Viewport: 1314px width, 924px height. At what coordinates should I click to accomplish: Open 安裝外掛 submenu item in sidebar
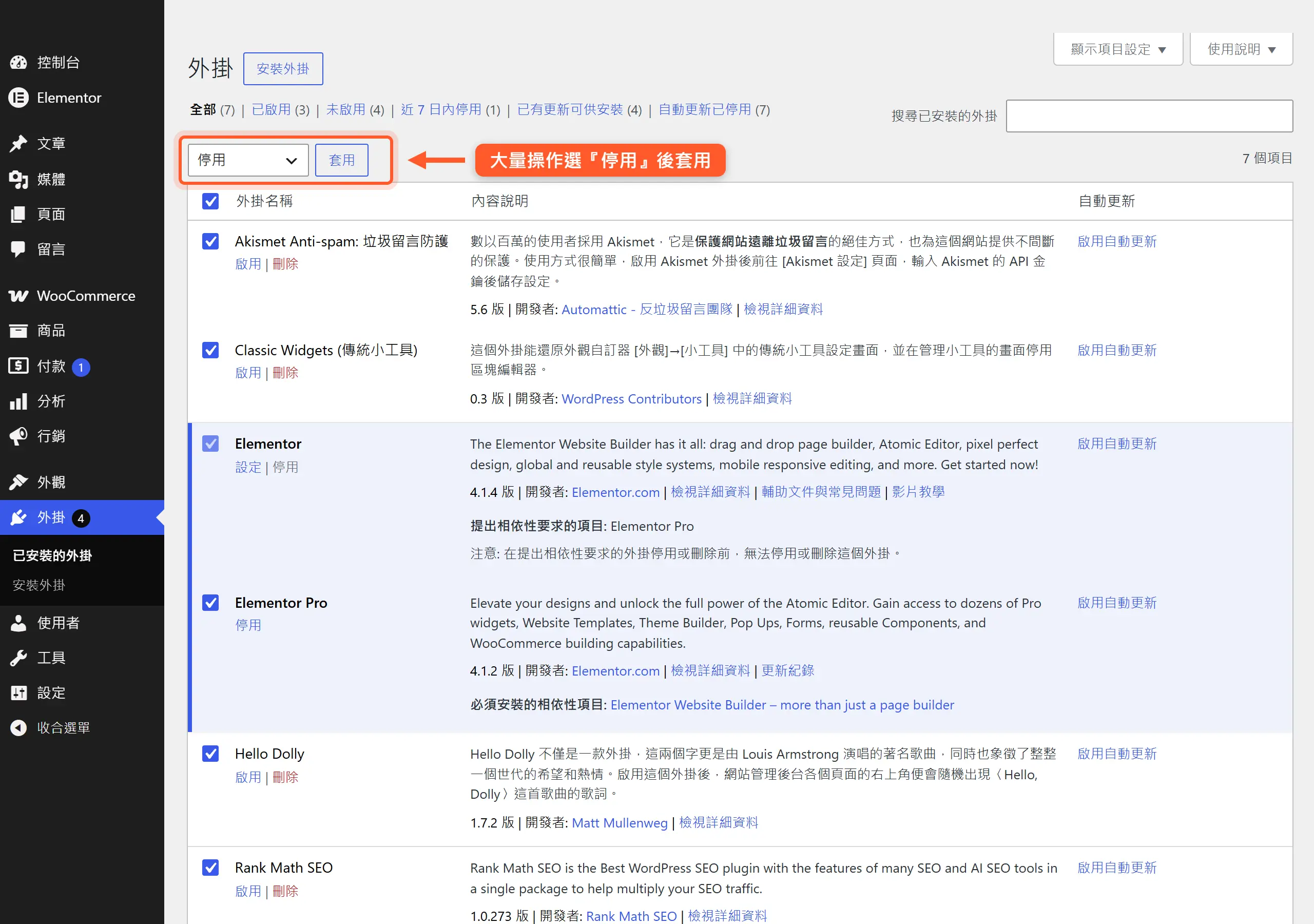39,585
